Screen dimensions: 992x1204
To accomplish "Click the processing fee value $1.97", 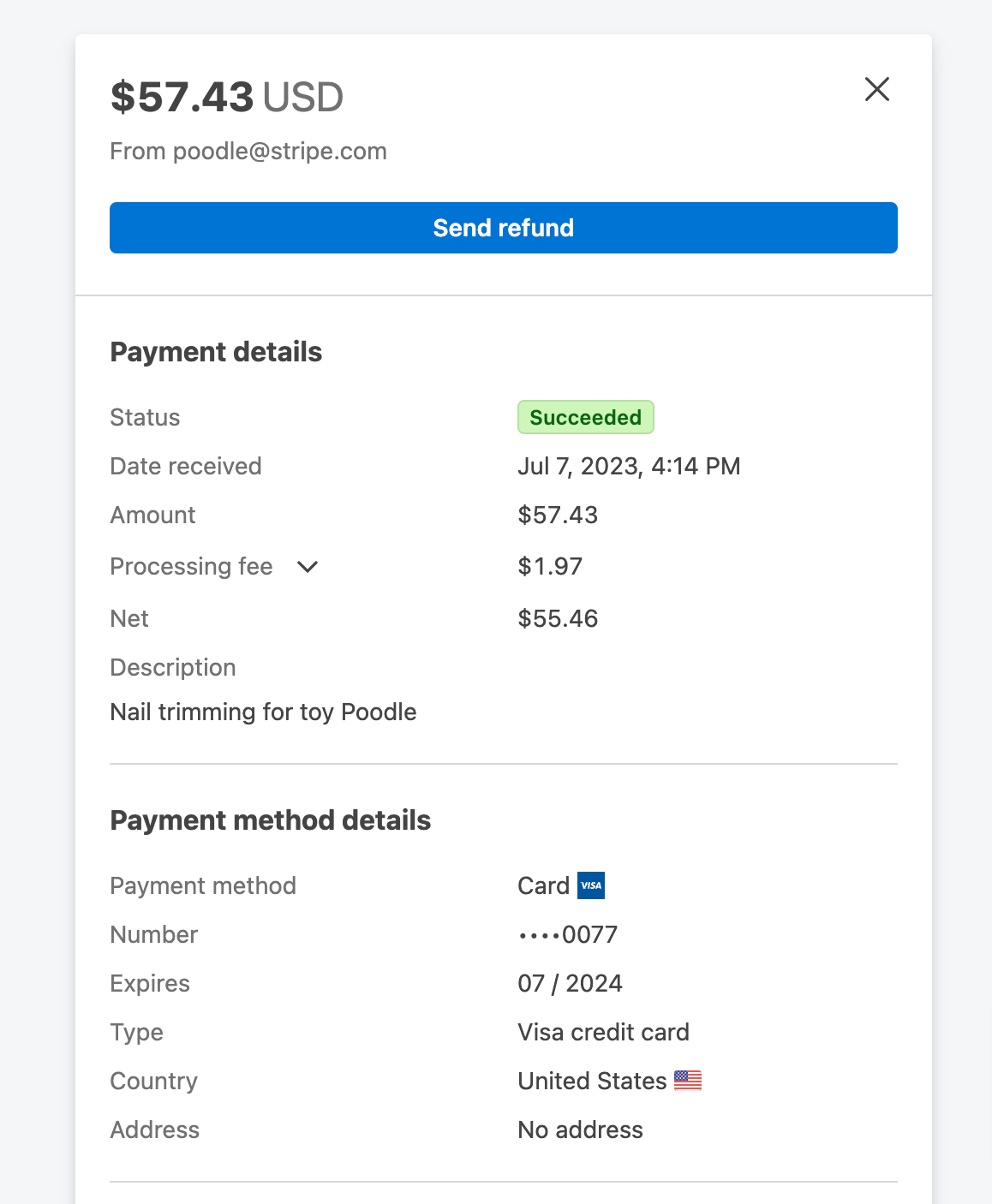I will [551, 567].
